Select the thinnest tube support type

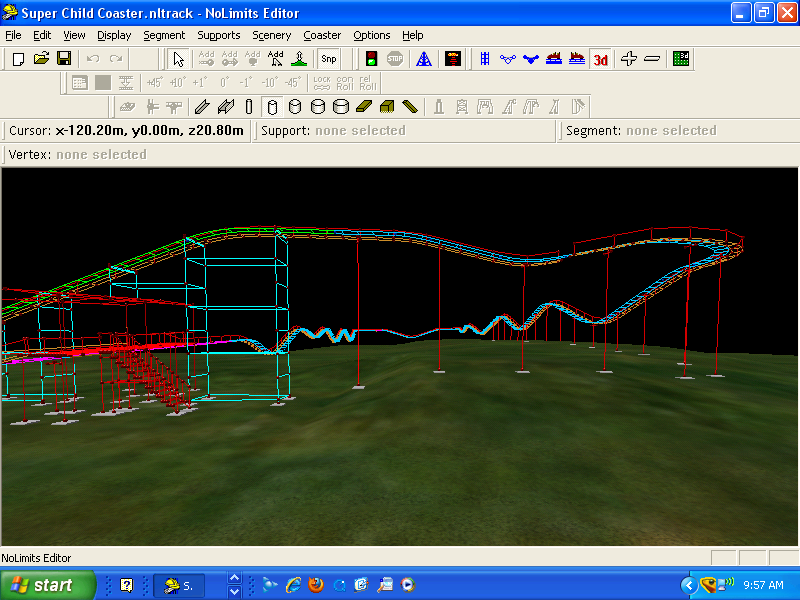point(249,107)
